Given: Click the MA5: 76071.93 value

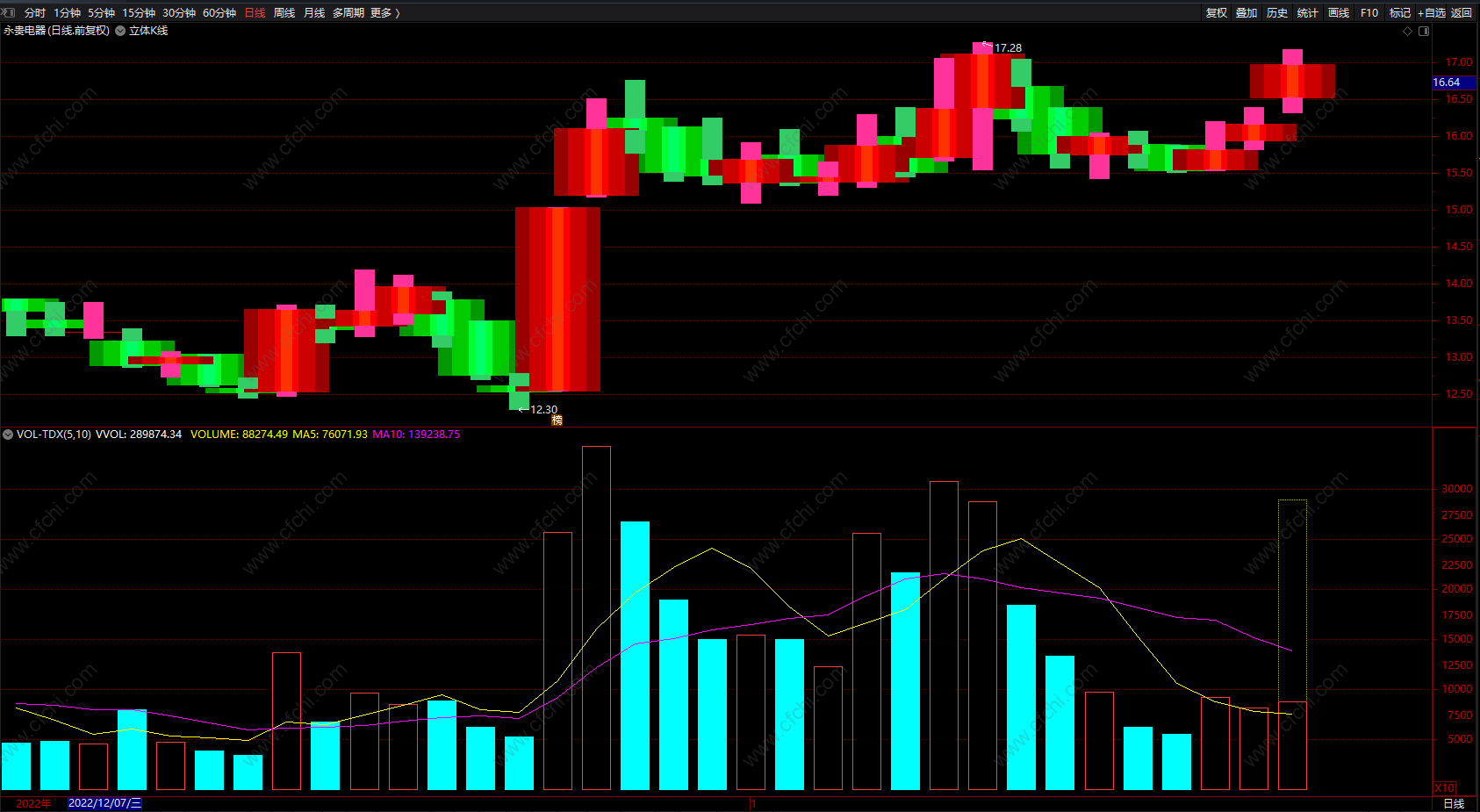Looking at the screenshot, I should 330,435.
